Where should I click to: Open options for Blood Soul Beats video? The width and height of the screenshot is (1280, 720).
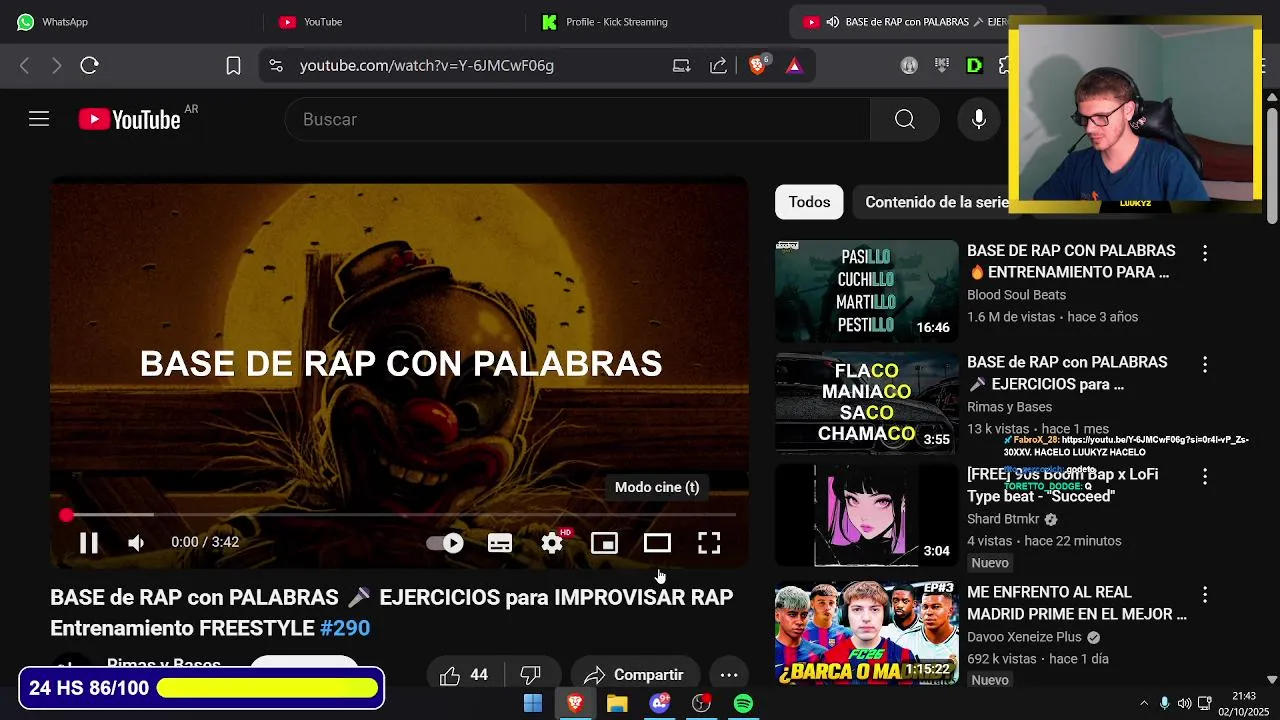tap(1205, 254)
